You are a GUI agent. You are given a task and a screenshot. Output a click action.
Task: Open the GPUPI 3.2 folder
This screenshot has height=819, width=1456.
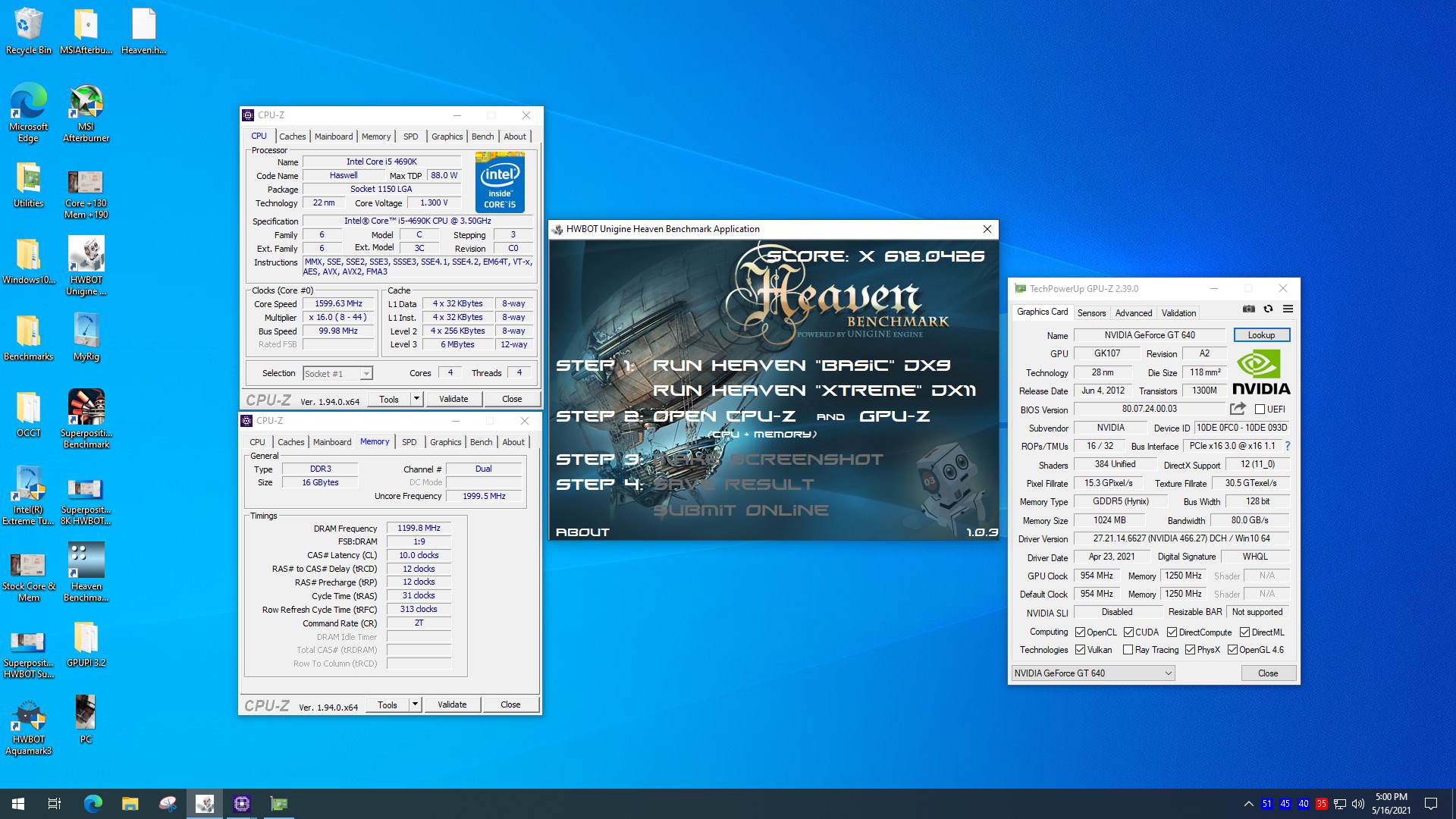tap(86, 645)
